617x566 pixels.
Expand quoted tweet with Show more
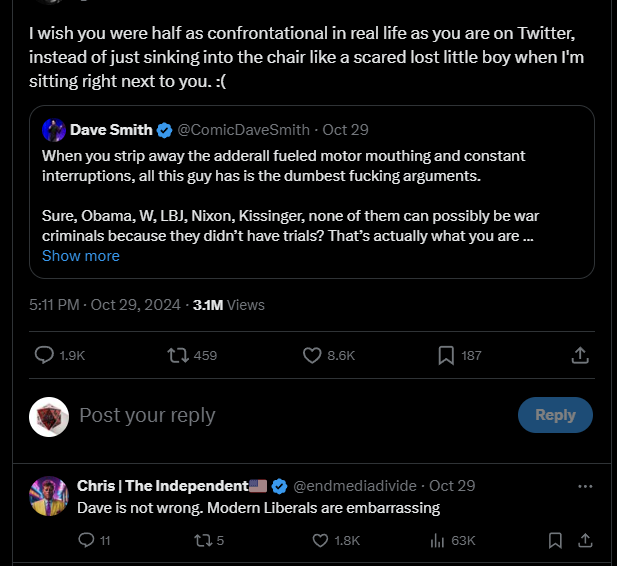point(81,256)
